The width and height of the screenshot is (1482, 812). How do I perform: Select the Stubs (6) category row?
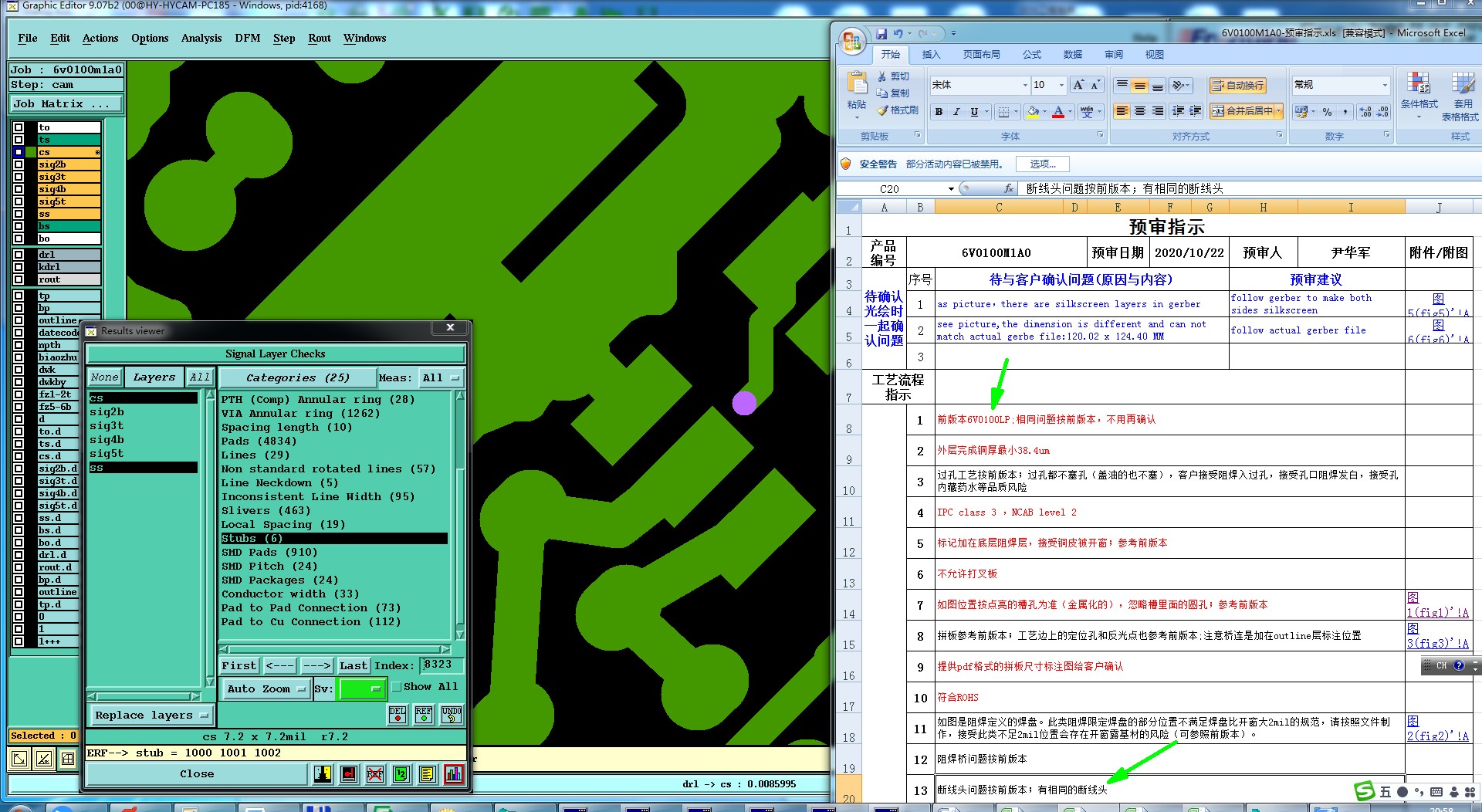coord(334,539)
